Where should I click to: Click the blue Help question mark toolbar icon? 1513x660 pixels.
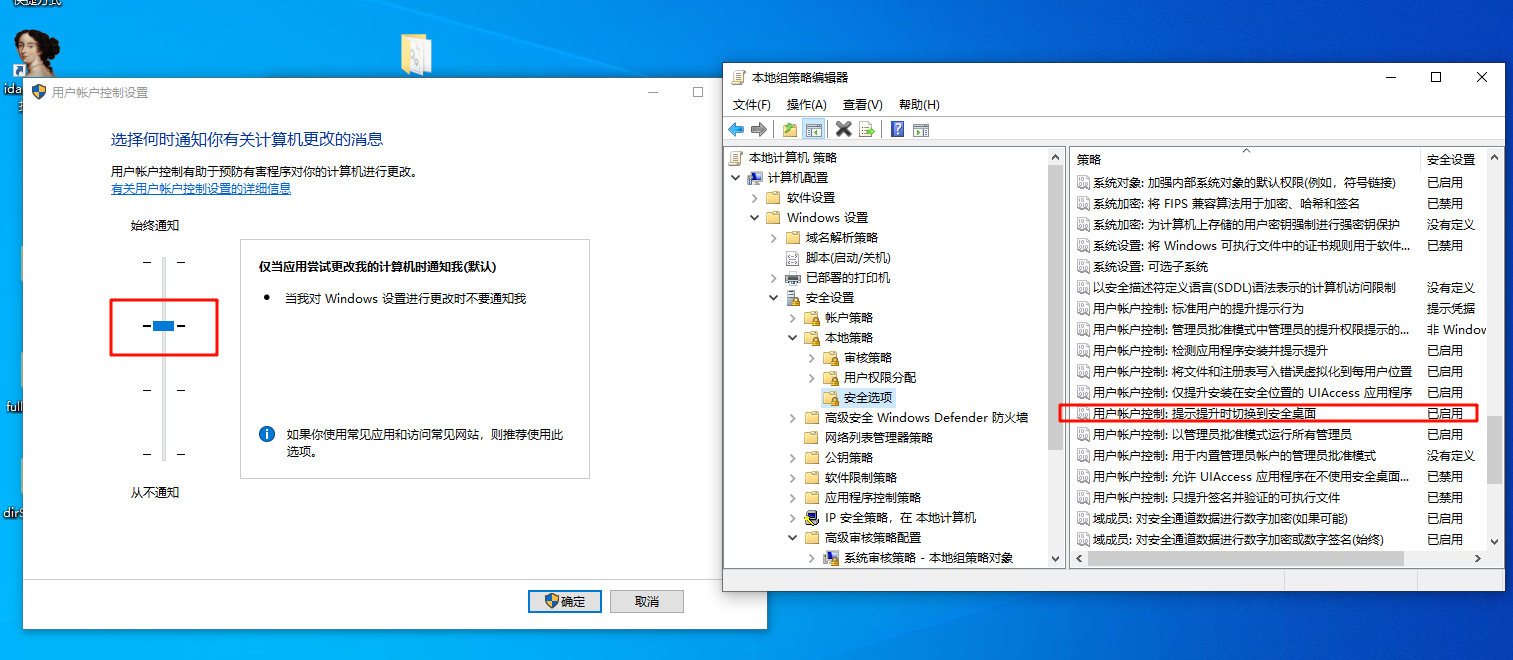click(x=898, y=129)
